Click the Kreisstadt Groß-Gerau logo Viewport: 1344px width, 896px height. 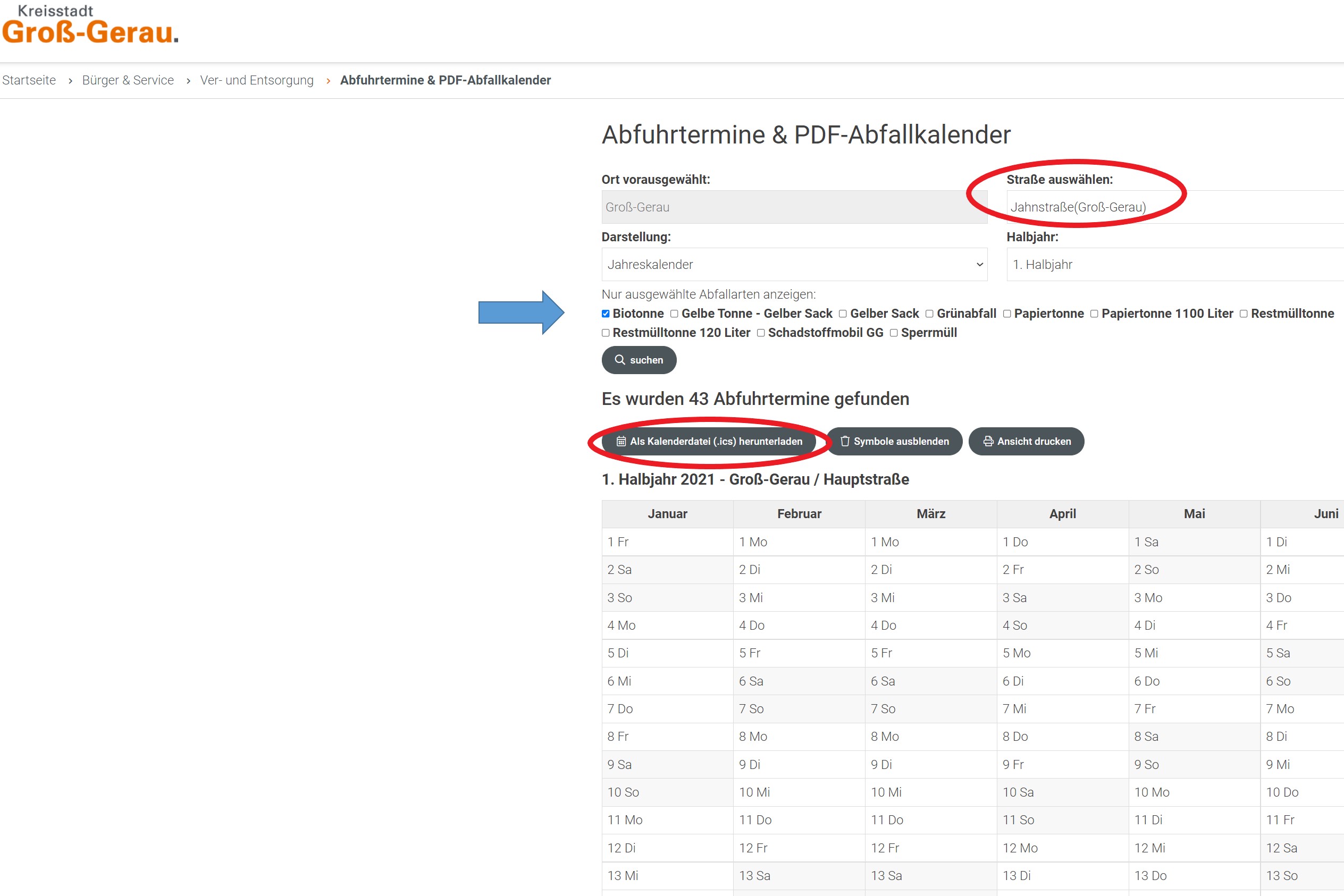click(90, 24)
